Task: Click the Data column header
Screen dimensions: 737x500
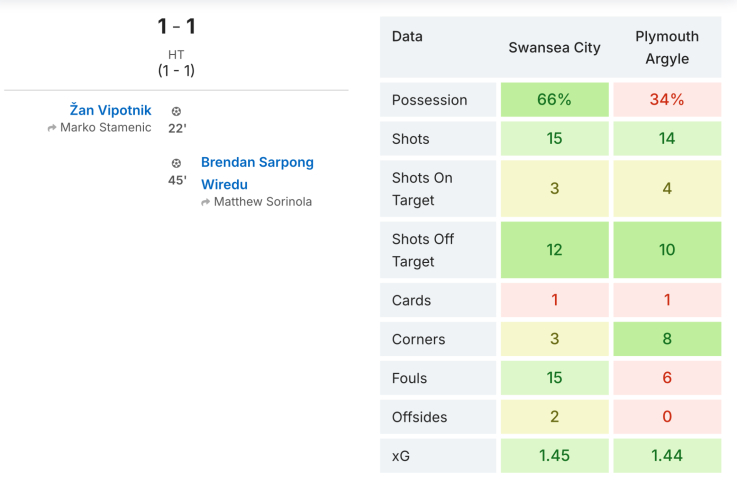Action: tap(407, 37)
